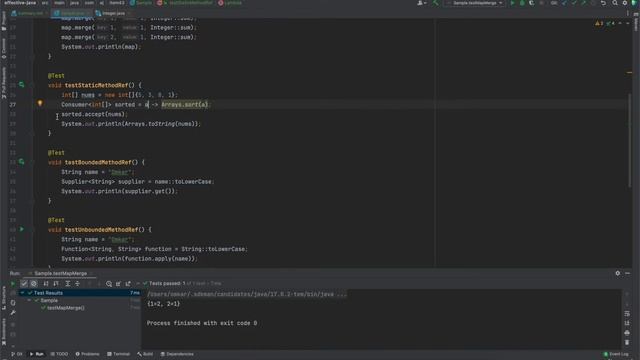Click the Build hammer icon in top toolbar
This screenshot has width=640, height=360.
[436, 3]
